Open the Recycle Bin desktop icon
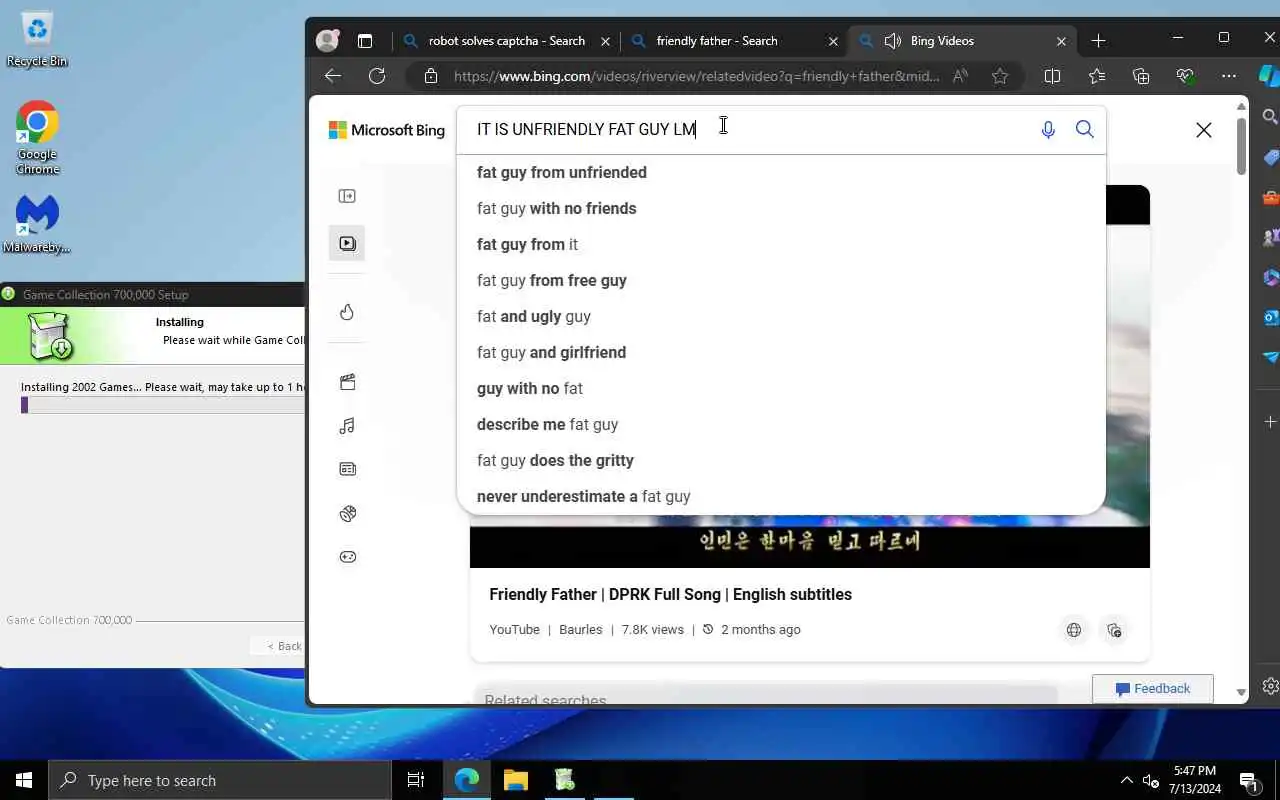 click(x=37, y=40)
